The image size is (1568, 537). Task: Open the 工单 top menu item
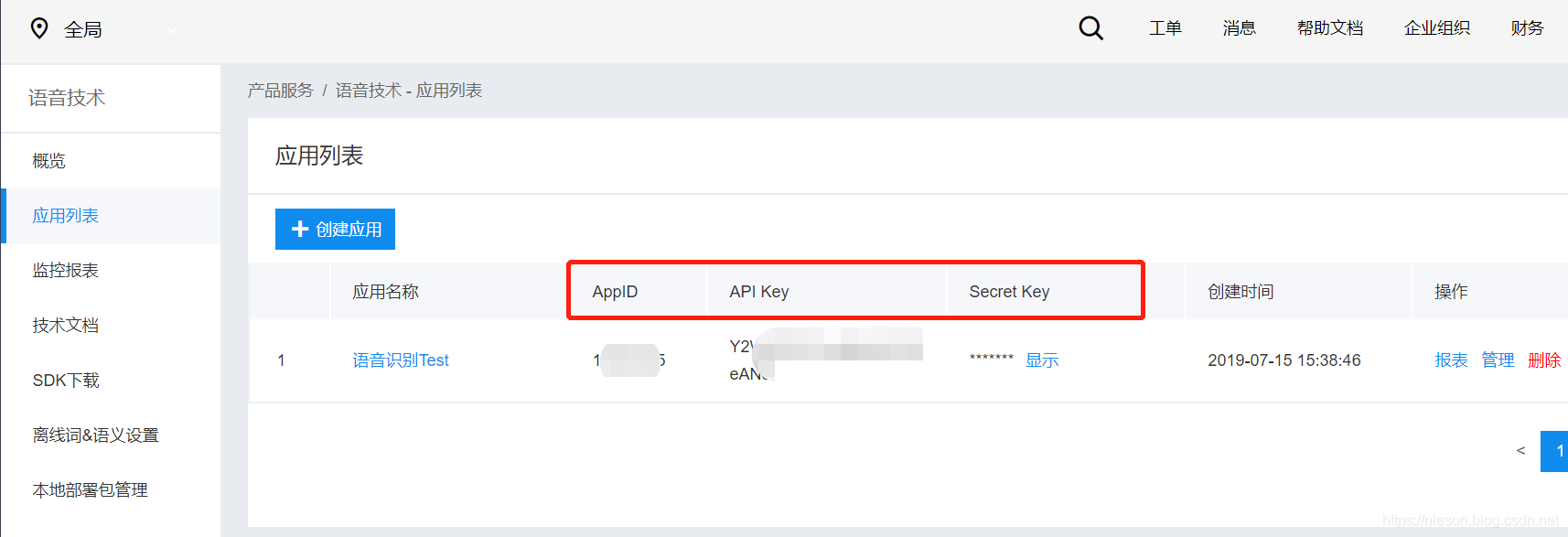(1165, 28)
